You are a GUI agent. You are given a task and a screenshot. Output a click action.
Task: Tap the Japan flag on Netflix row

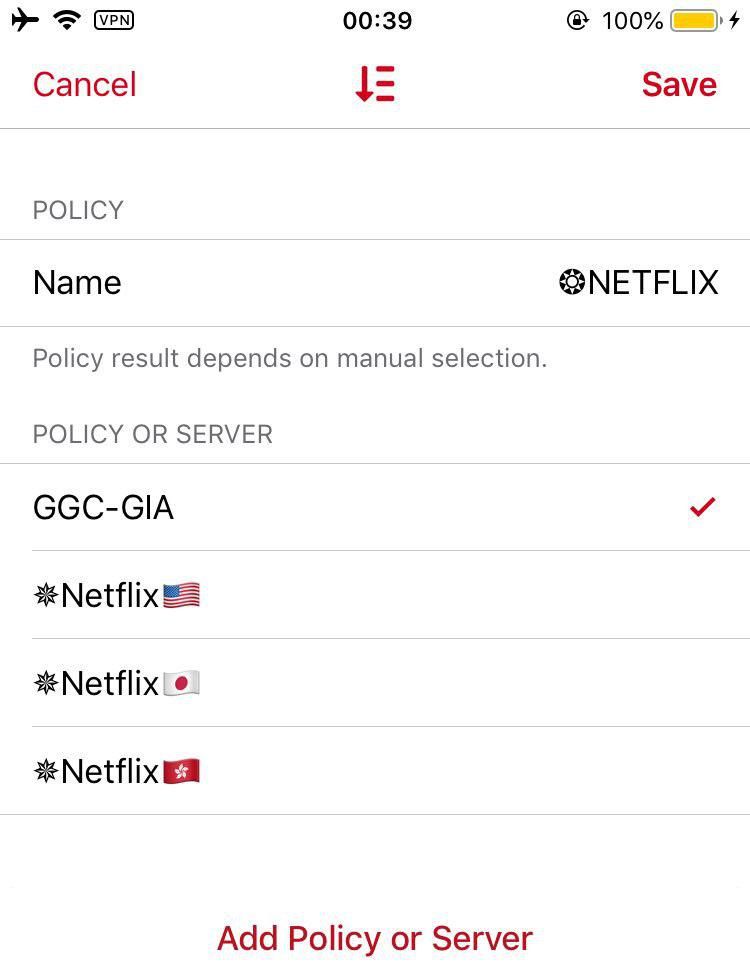pyautogui.click(x=181, y=684)
